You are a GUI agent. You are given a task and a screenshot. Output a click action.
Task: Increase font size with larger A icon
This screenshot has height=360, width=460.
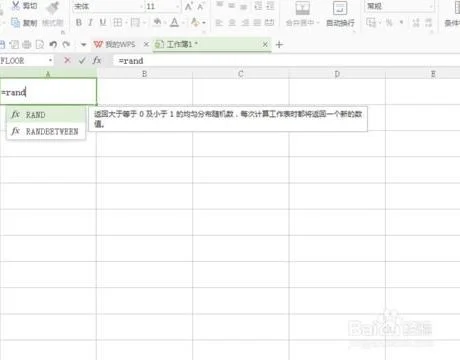(189, 6)
